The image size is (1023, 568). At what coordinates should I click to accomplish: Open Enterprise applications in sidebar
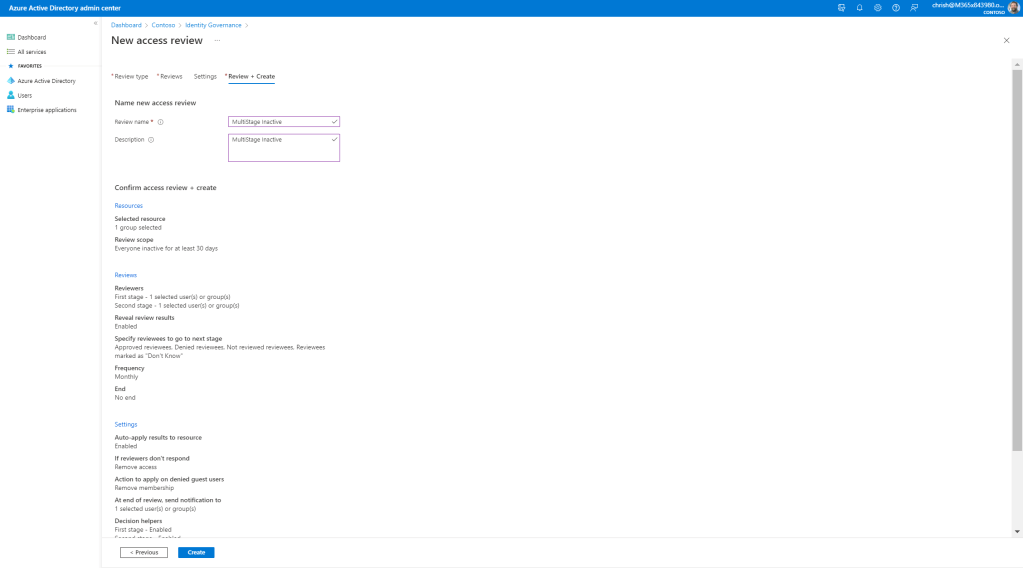(x=46, y=110)
